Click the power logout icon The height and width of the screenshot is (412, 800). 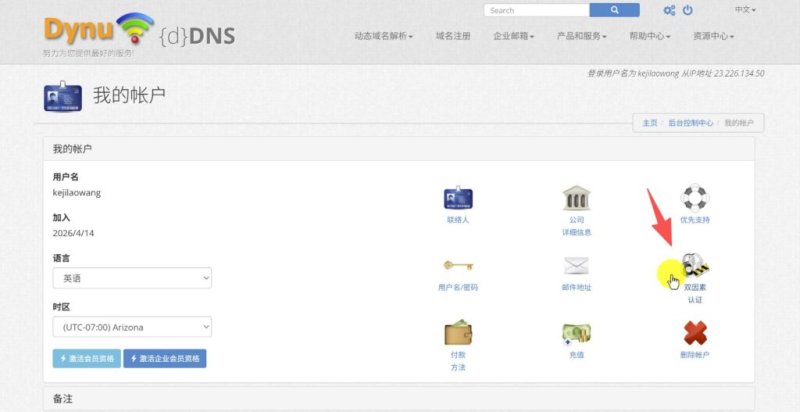point(688,10)
